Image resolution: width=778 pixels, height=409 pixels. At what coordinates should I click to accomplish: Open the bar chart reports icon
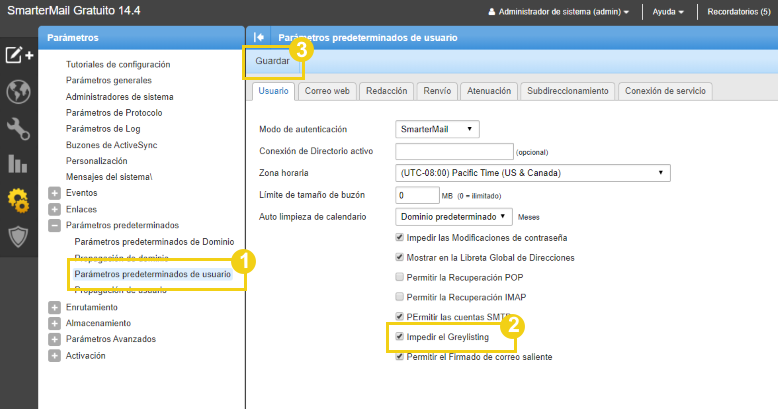point(18,164)
